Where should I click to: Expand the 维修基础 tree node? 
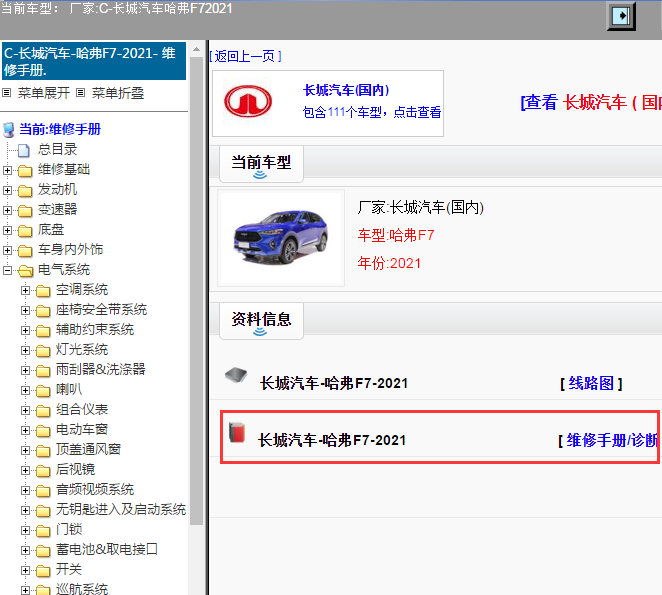(7, 170)
